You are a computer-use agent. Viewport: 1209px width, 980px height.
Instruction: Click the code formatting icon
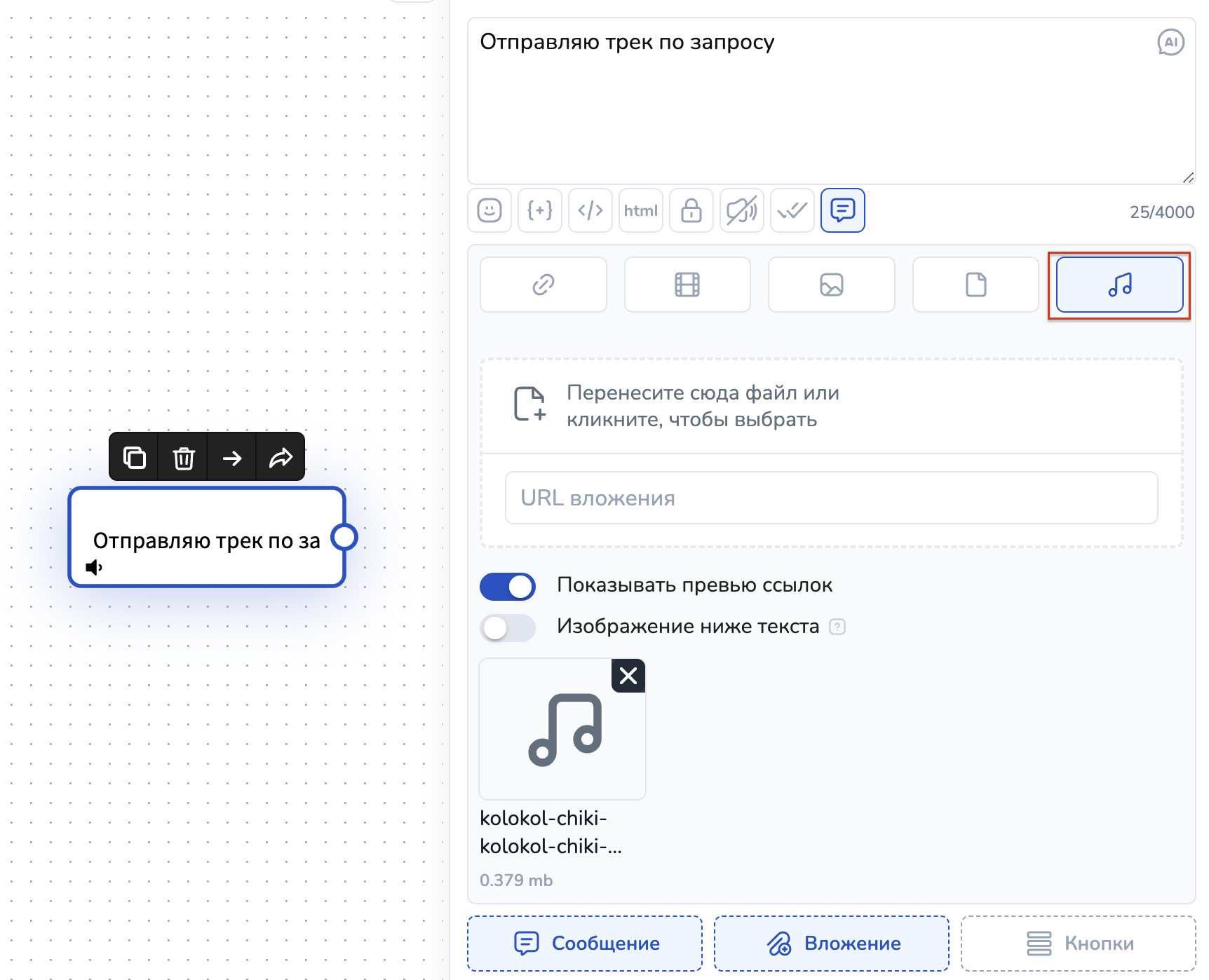pos(590,210)
